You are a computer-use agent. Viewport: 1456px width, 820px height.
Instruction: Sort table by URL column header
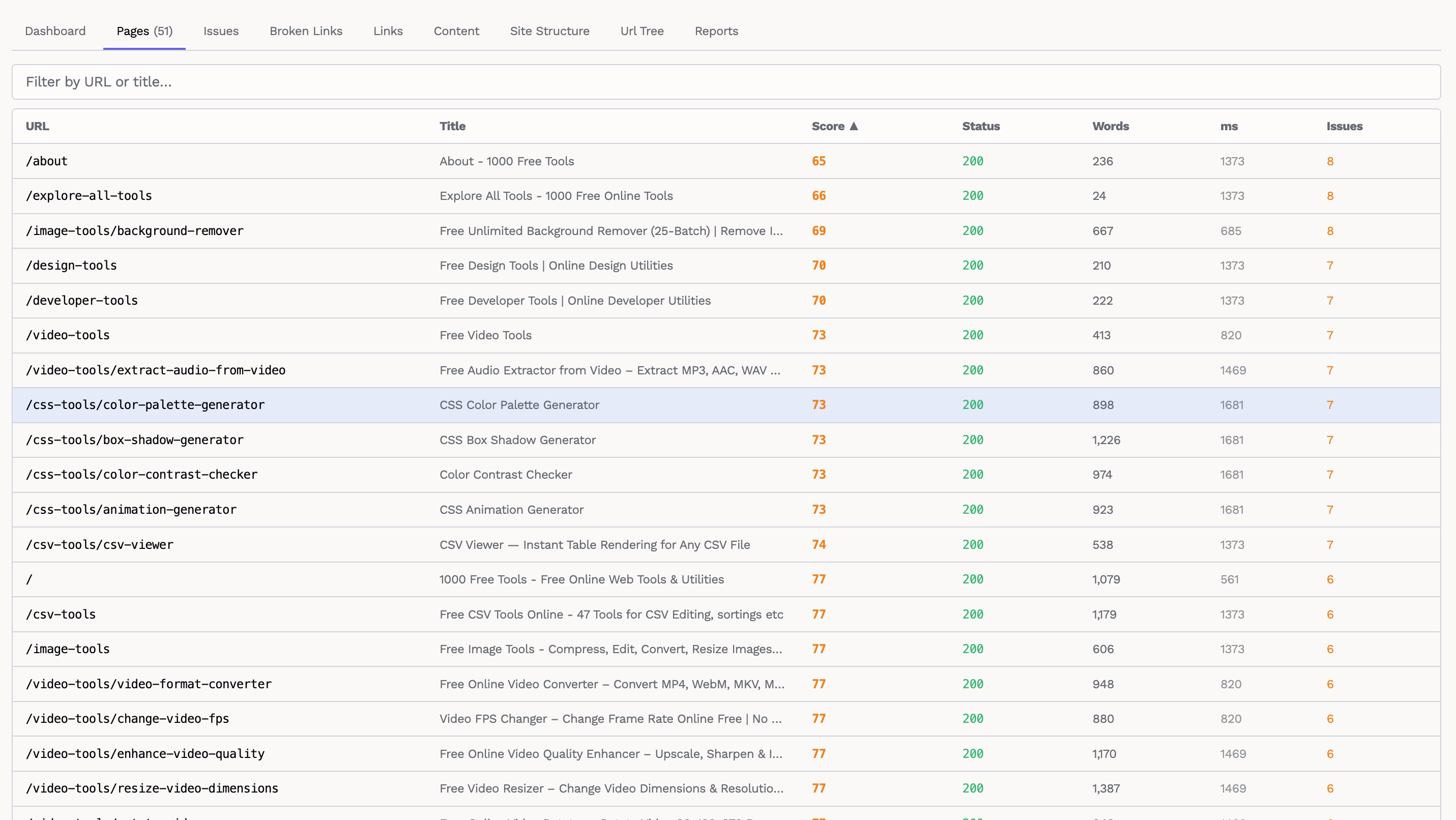pos(37,126)
